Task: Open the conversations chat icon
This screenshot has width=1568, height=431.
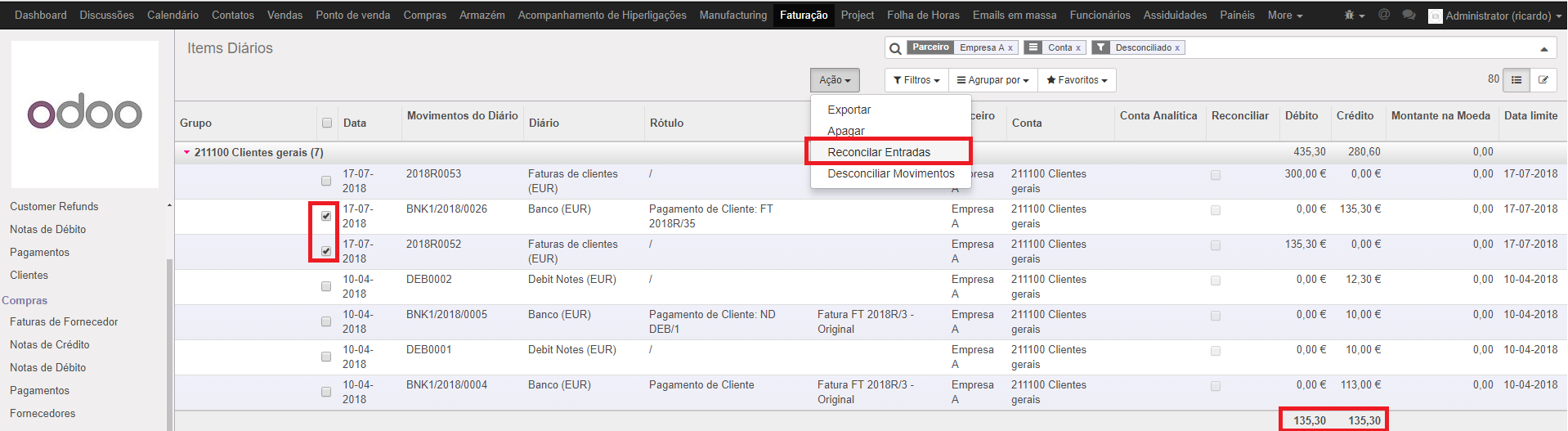Action: pyautogui.click(x=1409, y=15)
